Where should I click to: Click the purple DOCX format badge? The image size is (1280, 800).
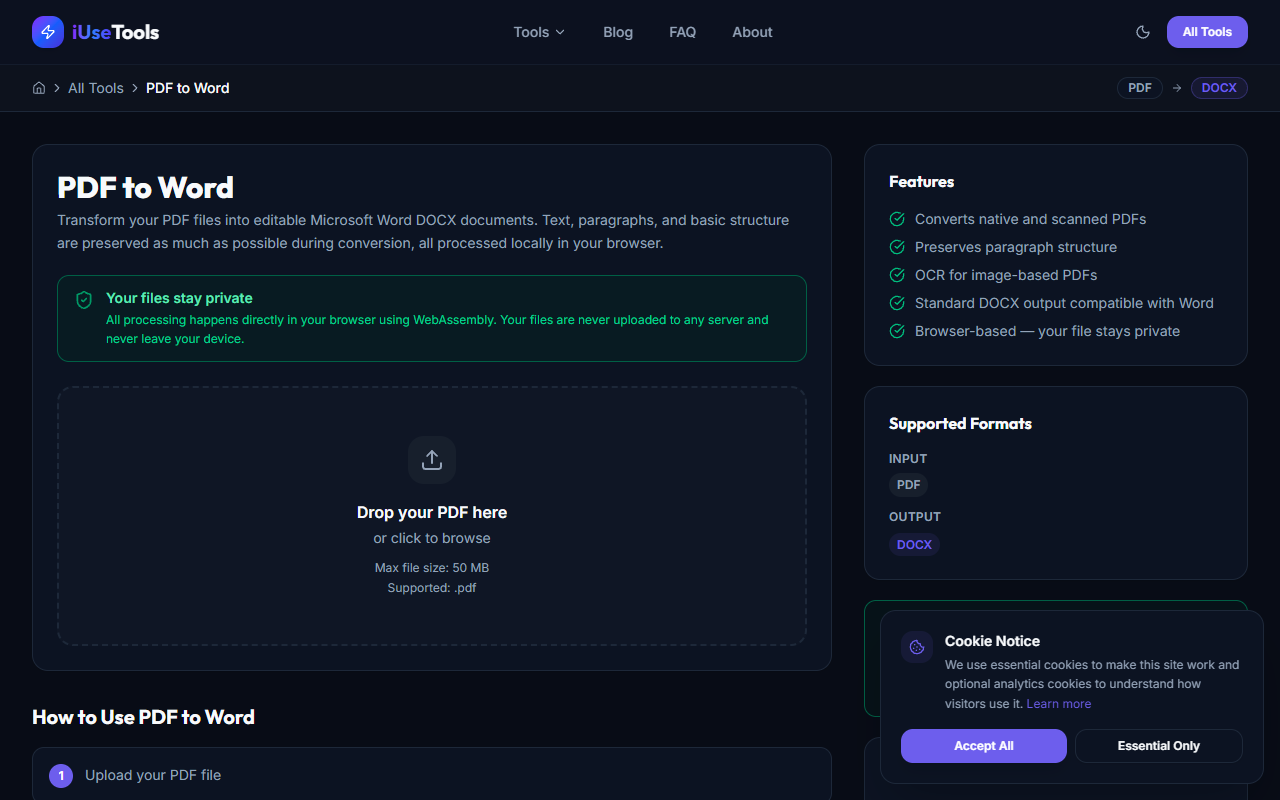point(914,544)
